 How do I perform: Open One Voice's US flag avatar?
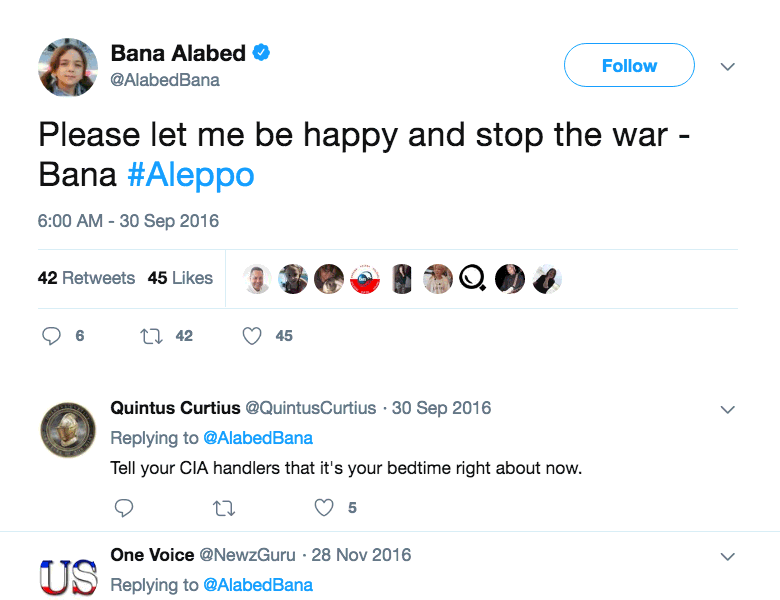pyautogui.click(x=67, y=575)
